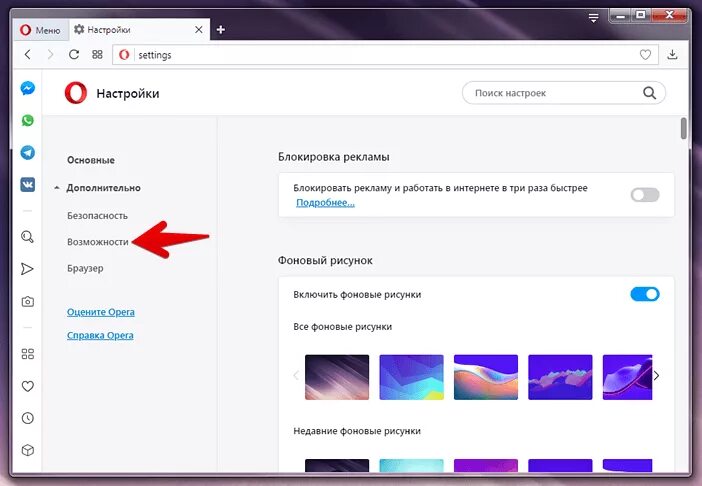702x486 pixels.
Task: Open sidebar search icon
Action: [x=27, y=237]
